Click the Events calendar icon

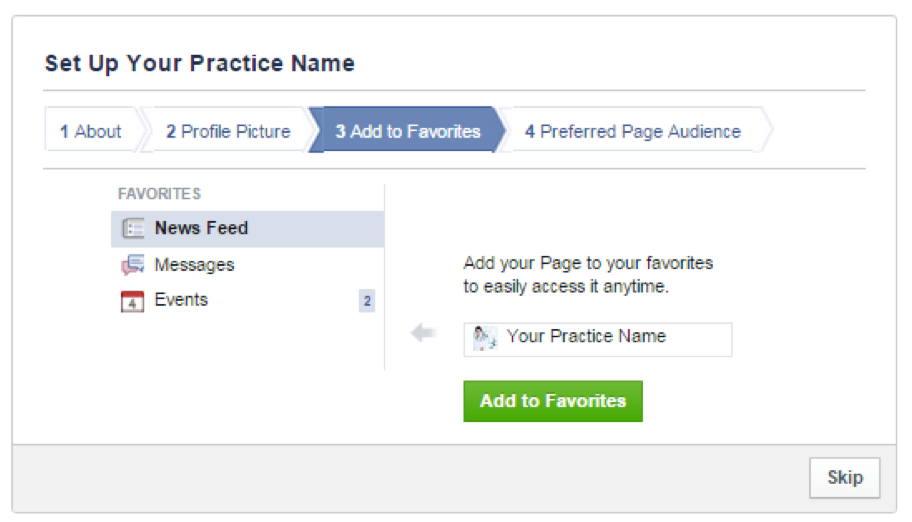point(133,301)
